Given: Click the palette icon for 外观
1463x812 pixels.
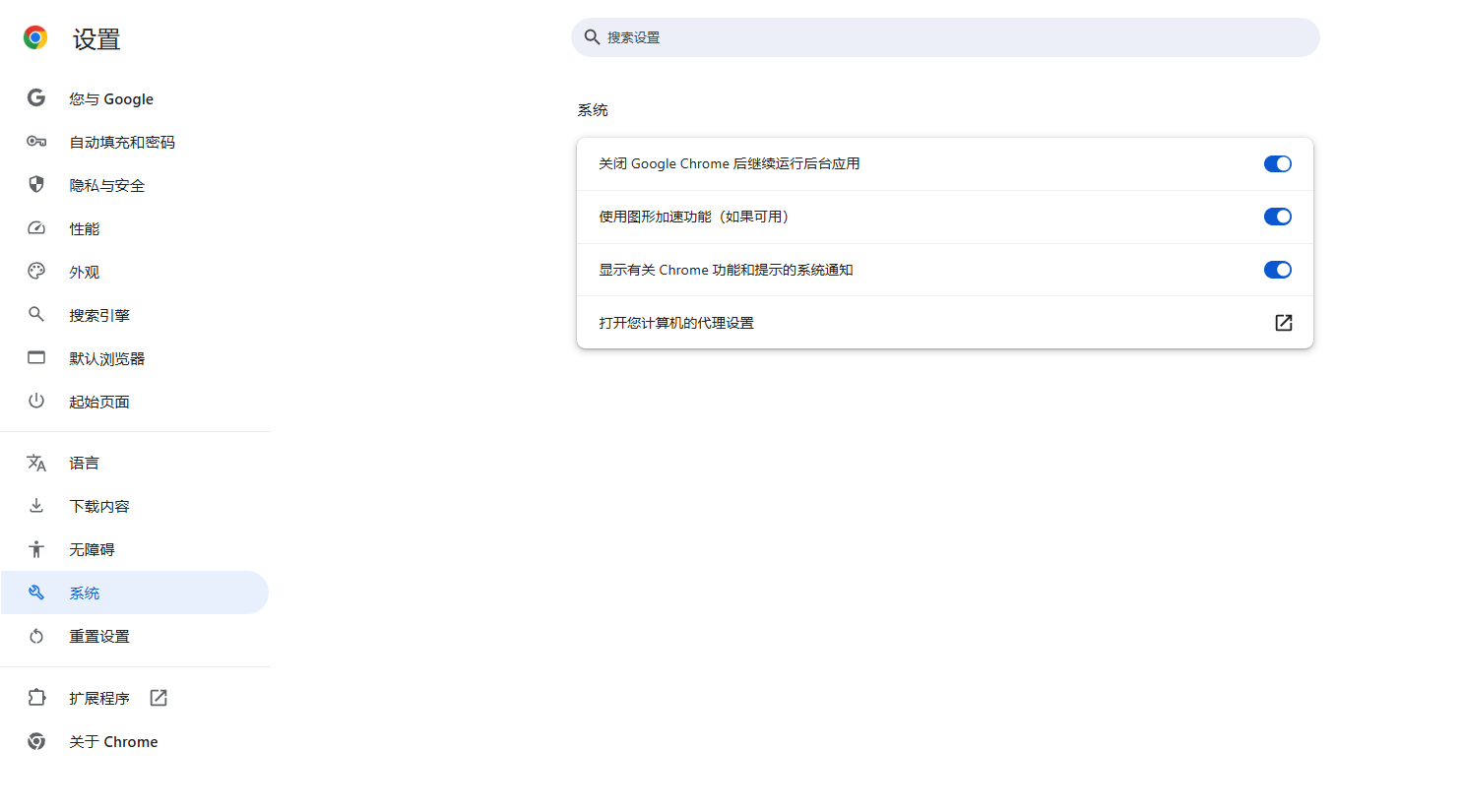Looking at the screenshot, I should coord(36,271).
